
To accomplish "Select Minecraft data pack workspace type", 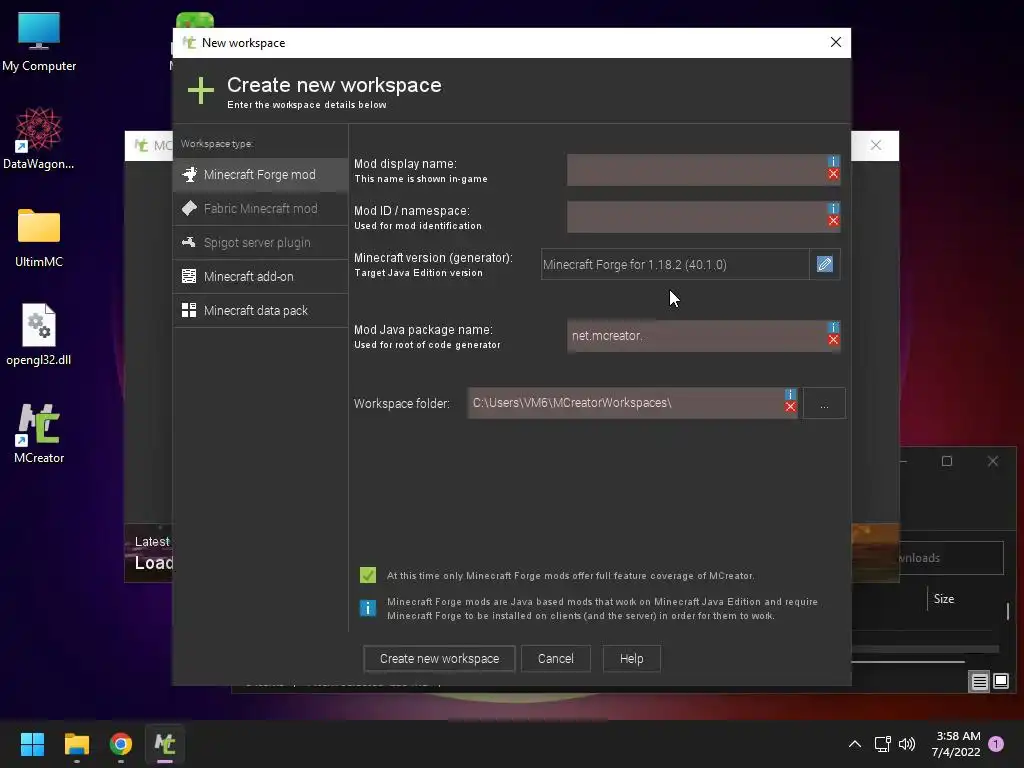I will click(260, 310).
